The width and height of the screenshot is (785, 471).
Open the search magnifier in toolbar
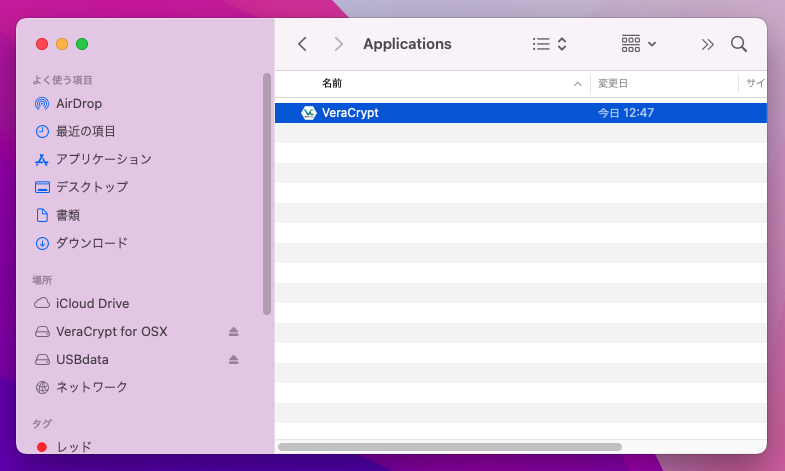click(x=739, y=44)
